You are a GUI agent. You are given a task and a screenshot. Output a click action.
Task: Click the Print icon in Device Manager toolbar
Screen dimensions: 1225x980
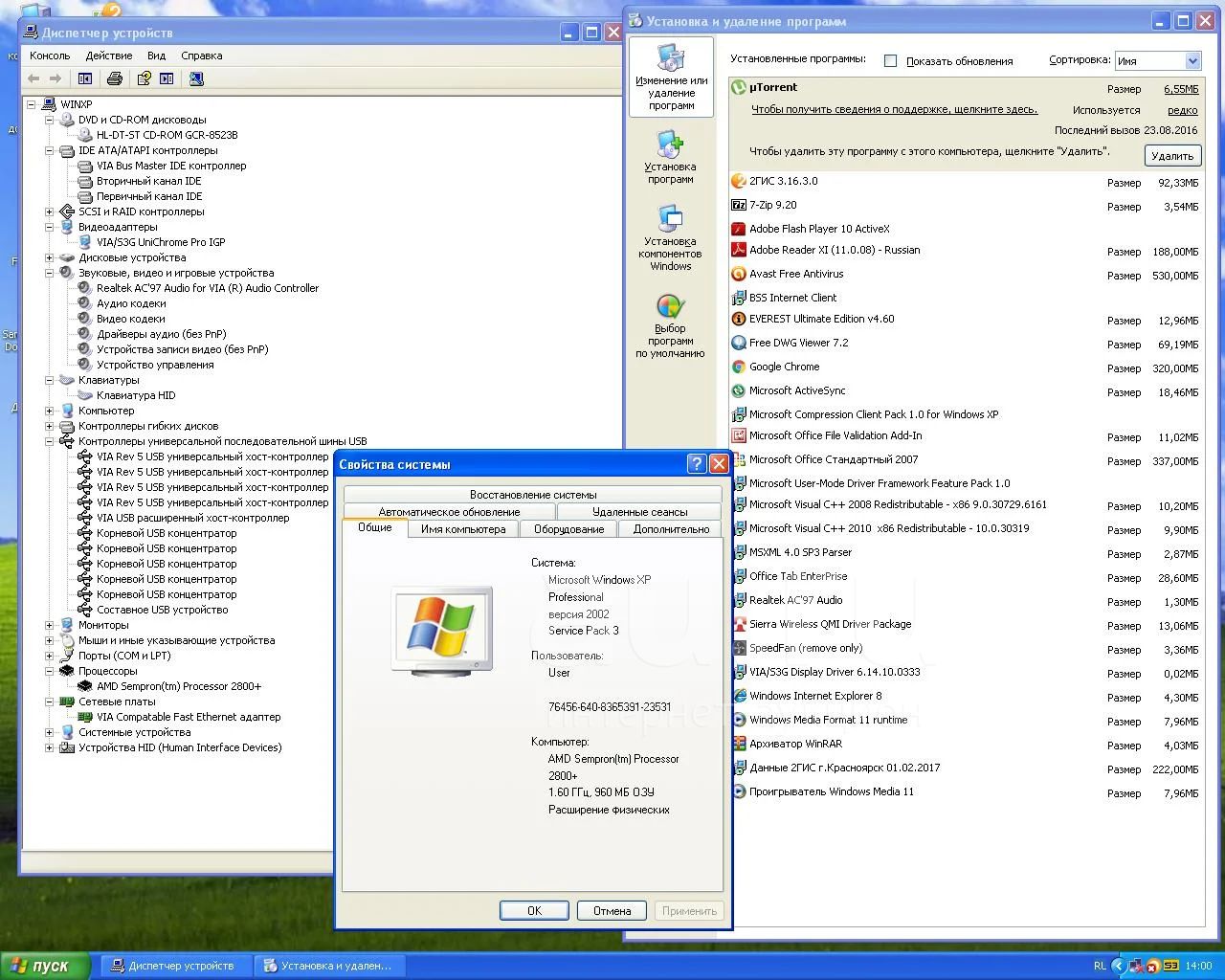(115, 78)
